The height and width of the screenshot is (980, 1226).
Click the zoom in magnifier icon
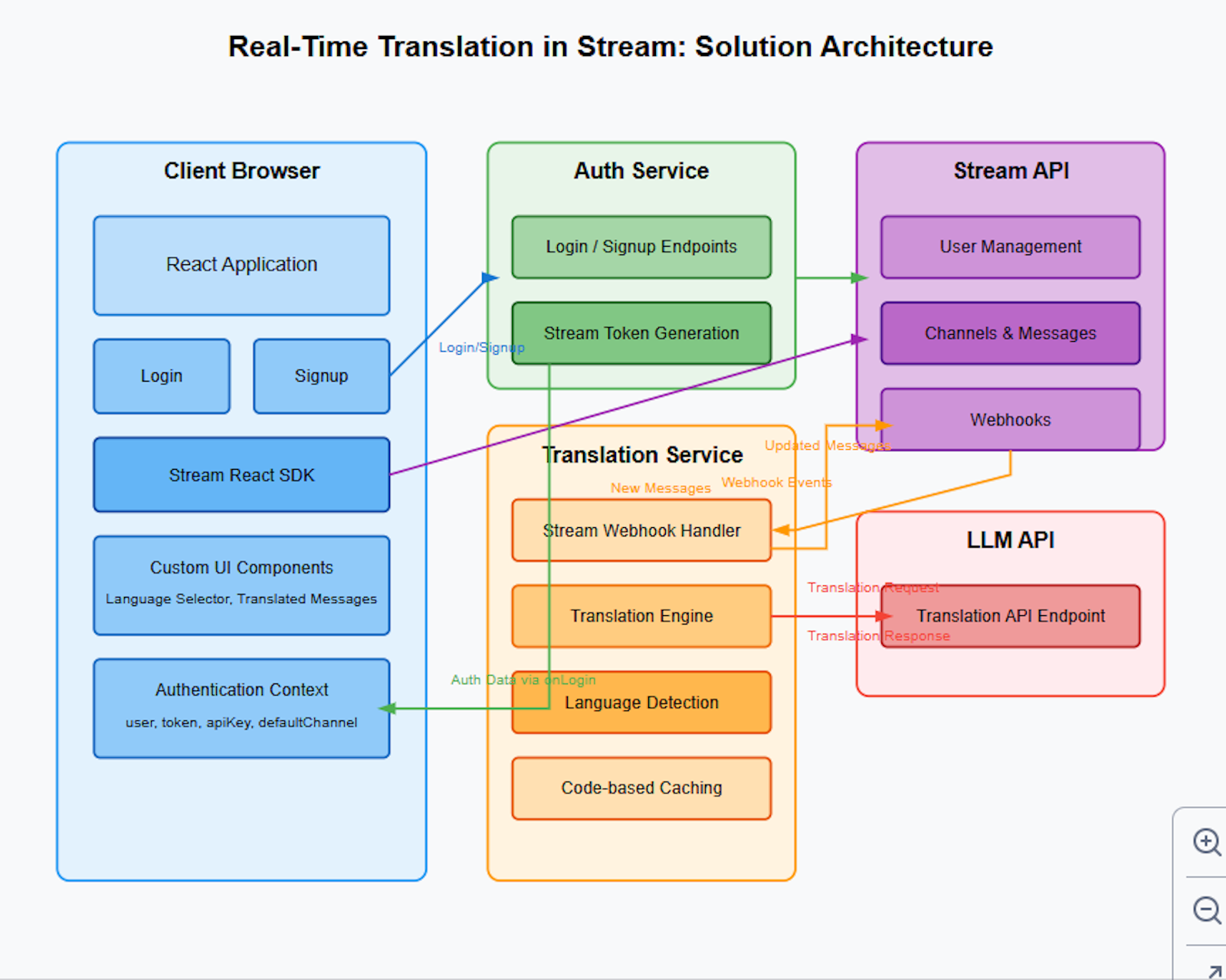click(x=1207, y=843)
